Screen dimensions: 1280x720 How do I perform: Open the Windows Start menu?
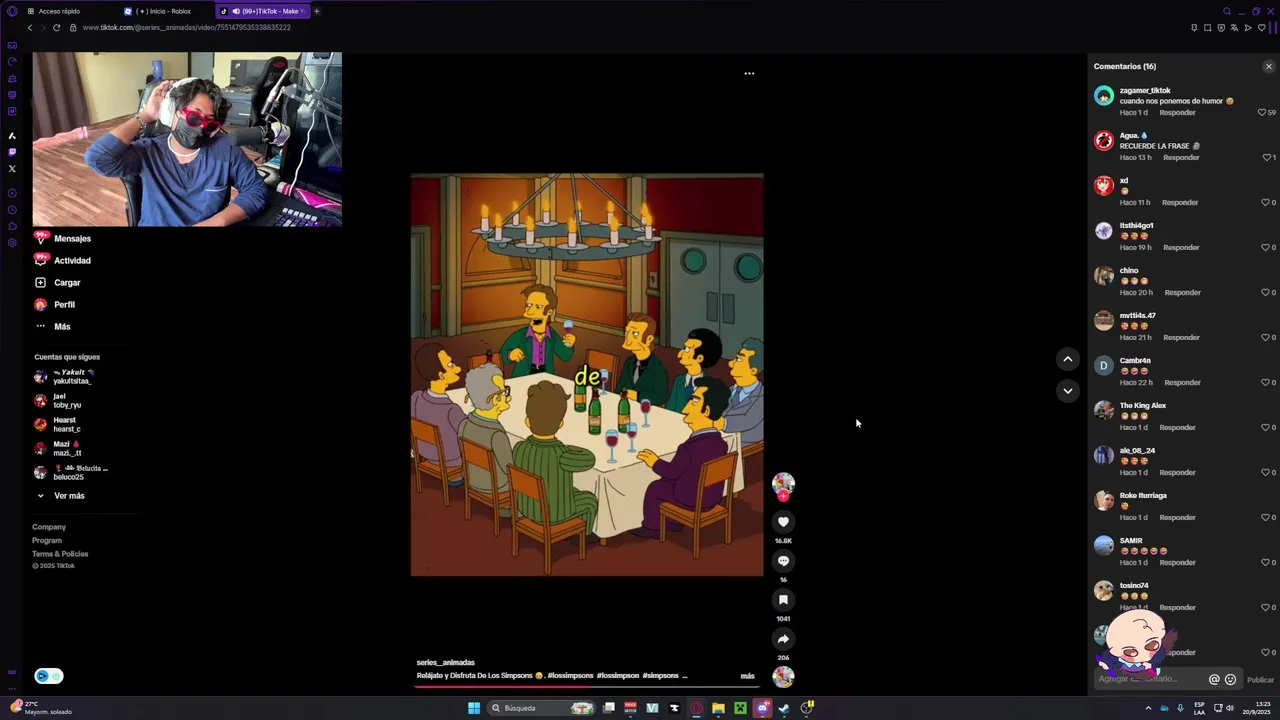pyautogui.click(x=474, y=708)
